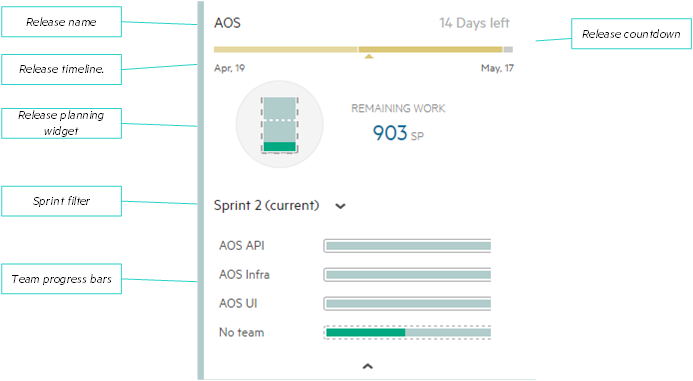This screenshot has width=693, height=381.
Task: Click the May. 17 end date
Action: coord(497,68)
